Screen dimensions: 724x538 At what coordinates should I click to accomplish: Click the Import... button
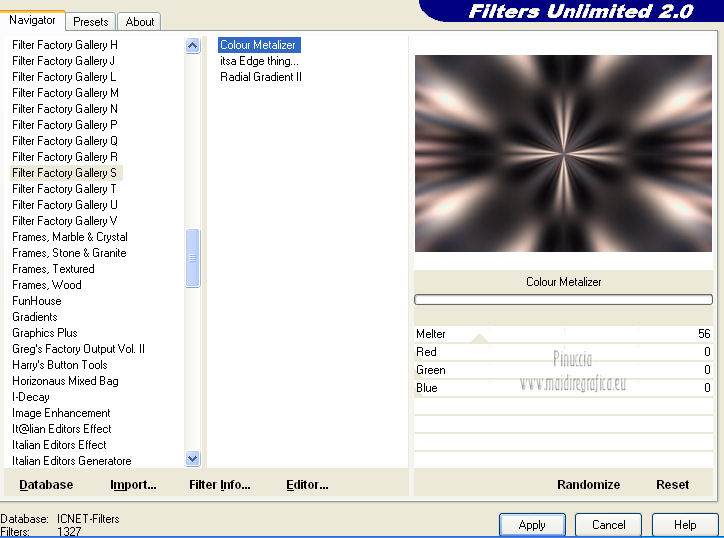(133, 484)
